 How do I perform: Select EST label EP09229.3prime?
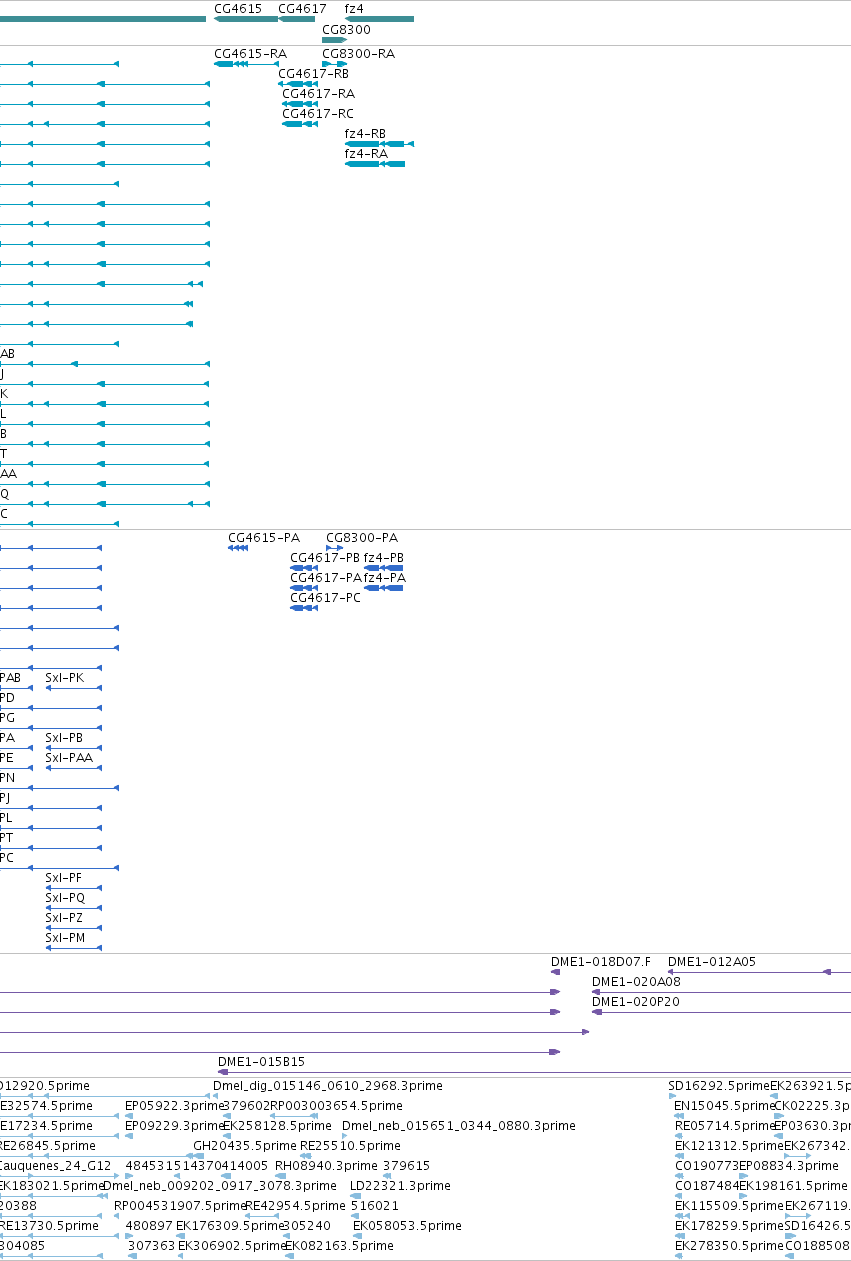click(x=174, y=1126)
